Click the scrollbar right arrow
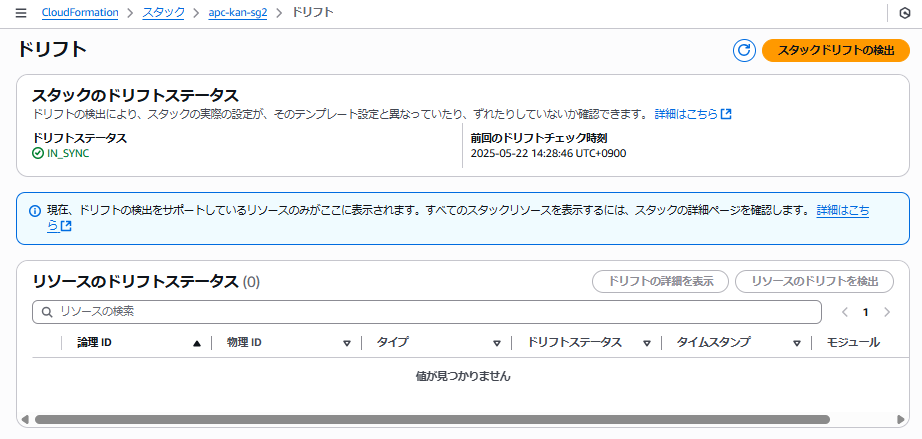This screenshot has height=439, width=922. click(x=900, y=420)
